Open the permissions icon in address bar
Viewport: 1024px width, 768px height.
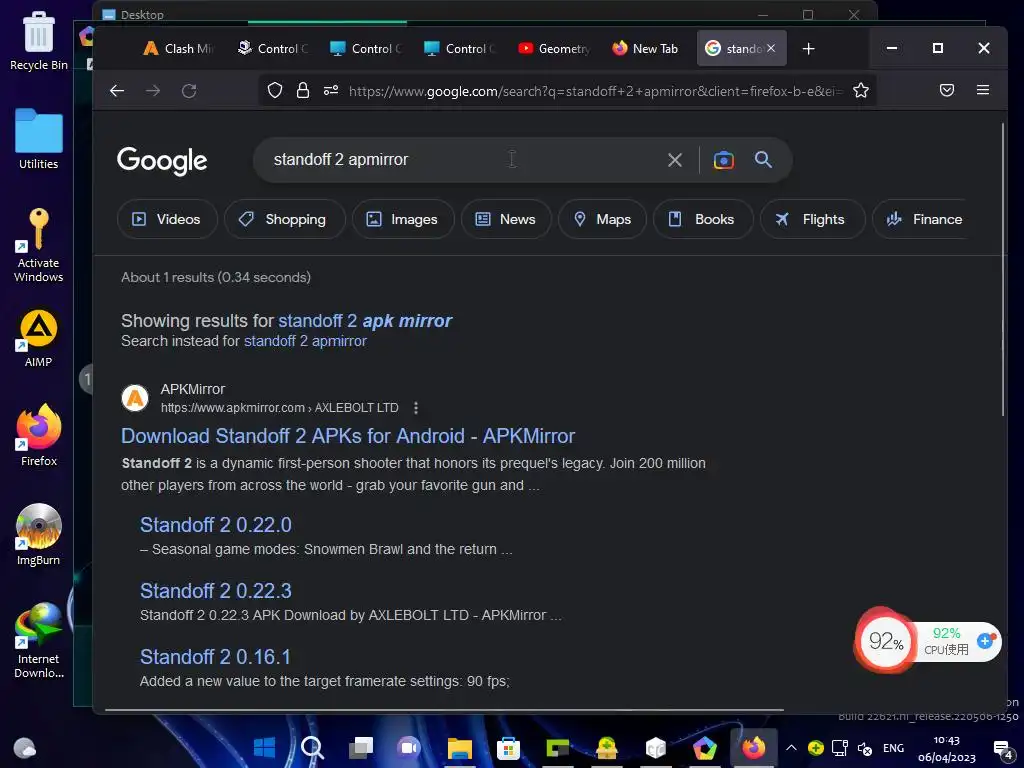(331, 90)
